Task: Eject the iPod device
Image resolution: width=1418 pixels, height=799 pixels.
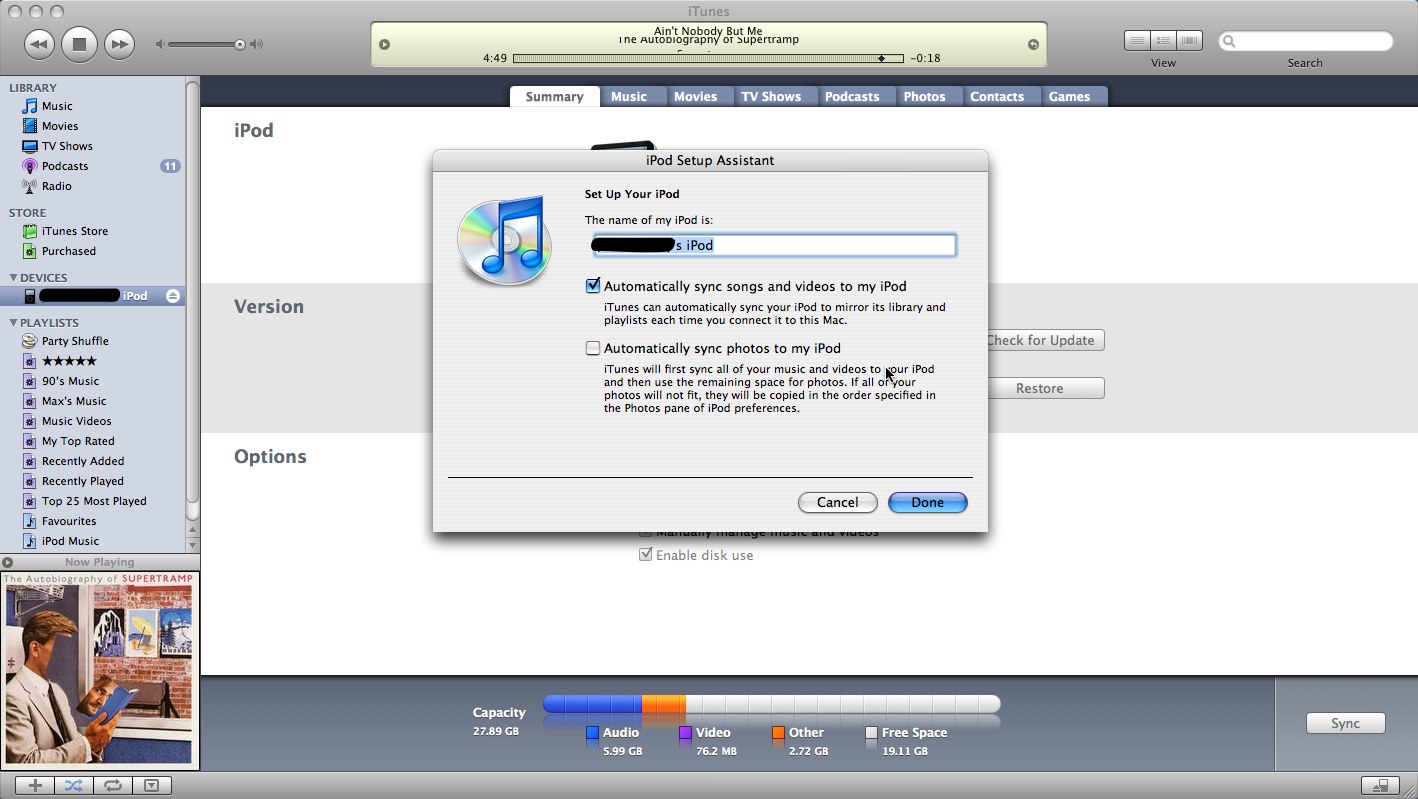Action: [x=173, y=296]
